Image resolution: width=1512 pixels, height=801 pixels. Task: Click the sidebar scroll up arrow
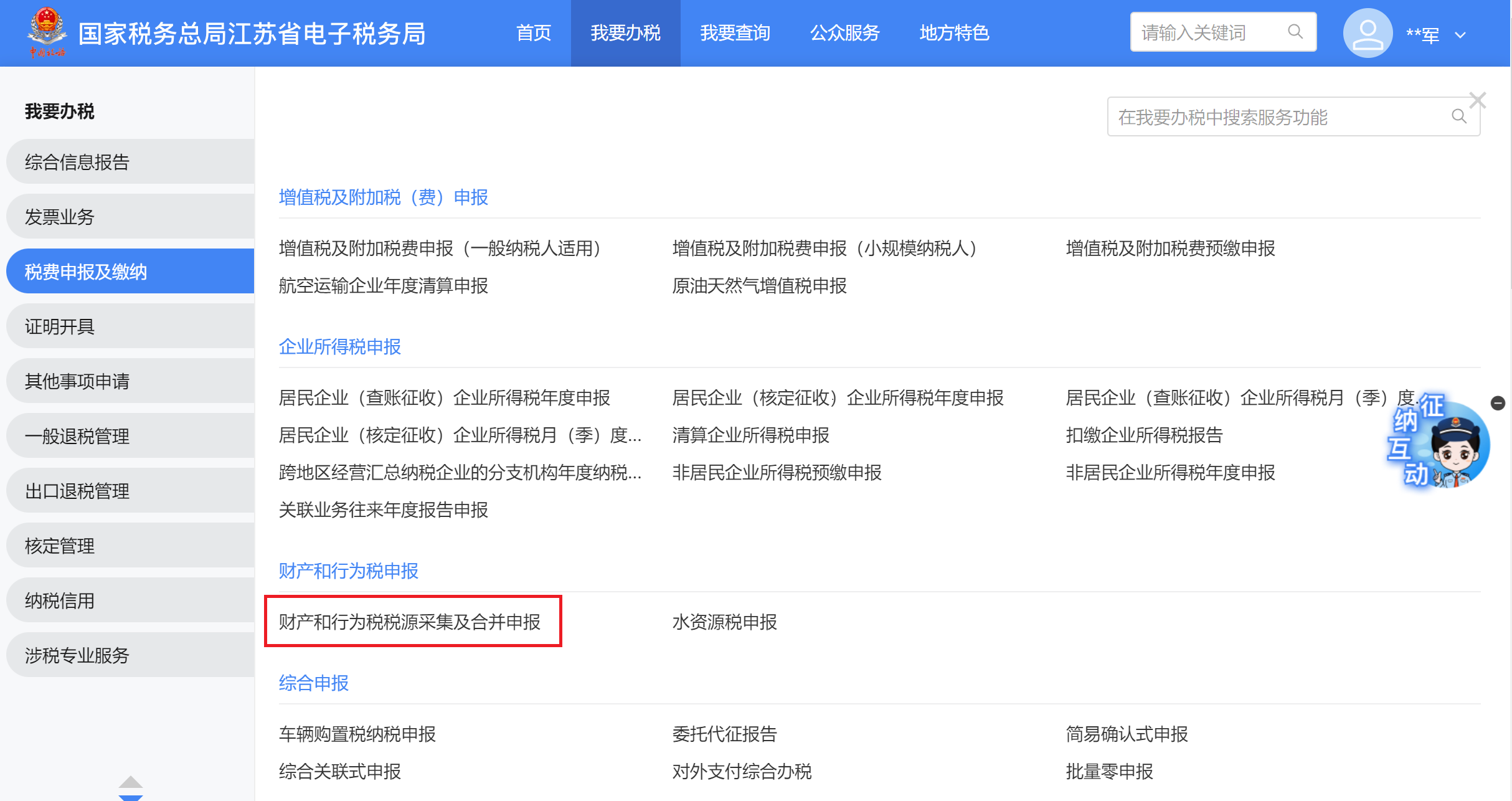130,782
